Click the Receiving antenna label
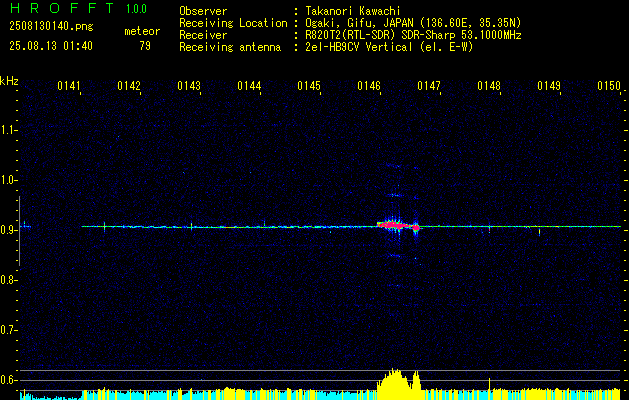629x400 pixels. click(x=230, y=47)
